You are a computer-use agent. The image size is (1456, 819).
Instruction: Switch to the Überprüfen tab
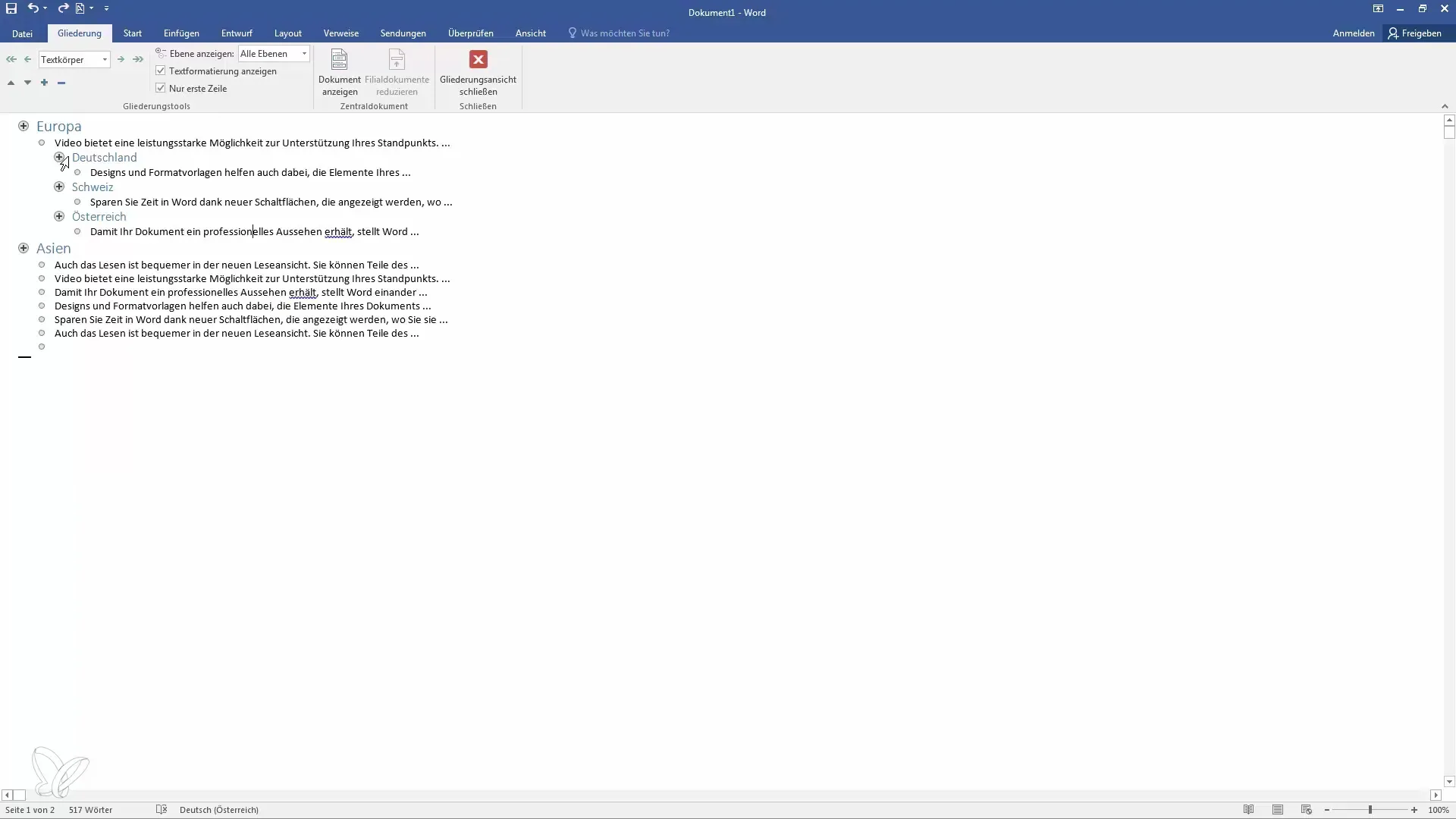coord(471,33)
